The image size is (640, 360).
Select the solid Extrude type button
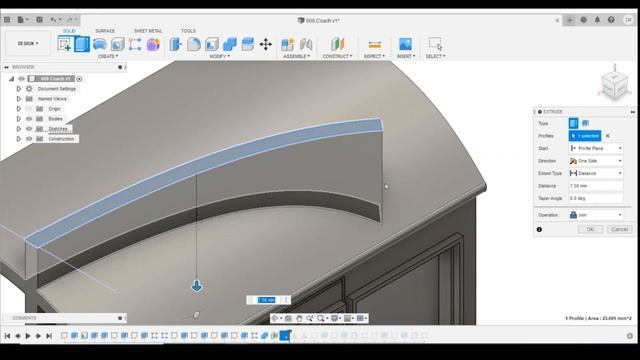tap(573, 123)
